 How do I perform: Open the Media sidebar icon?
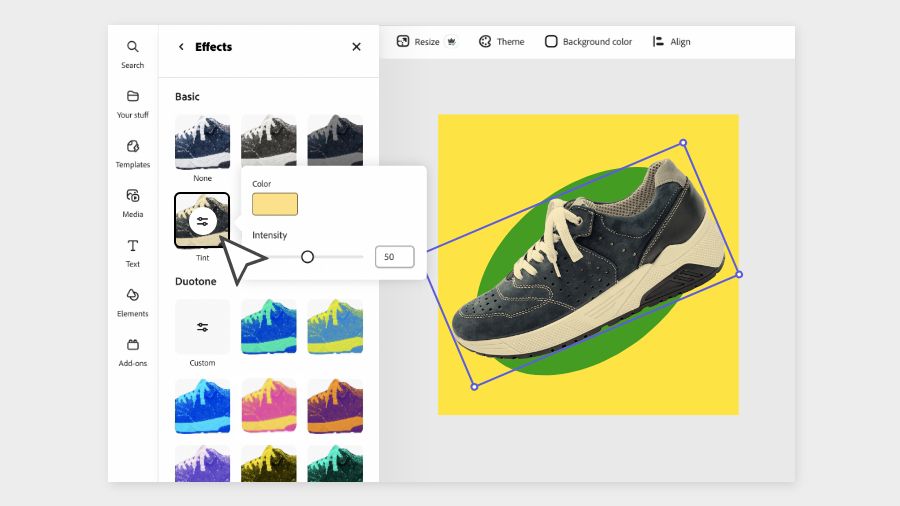click(x=133, y=196)
